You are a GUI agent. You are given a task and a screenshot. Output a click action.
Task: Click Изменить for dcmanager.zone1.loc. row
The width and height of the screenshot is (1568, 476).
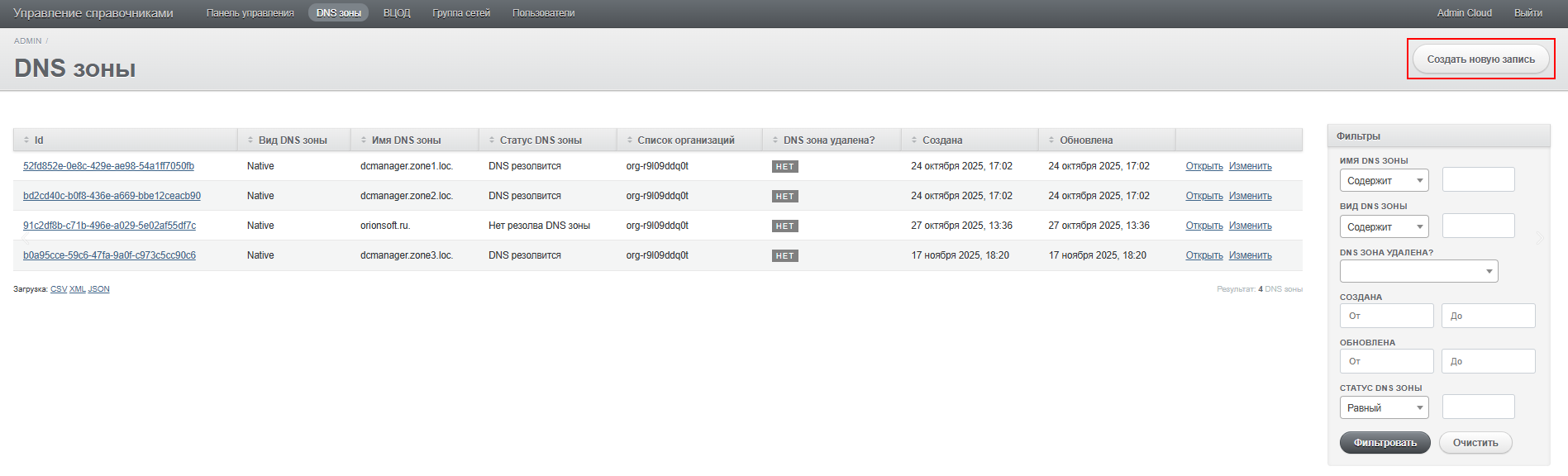point(1250,166)
